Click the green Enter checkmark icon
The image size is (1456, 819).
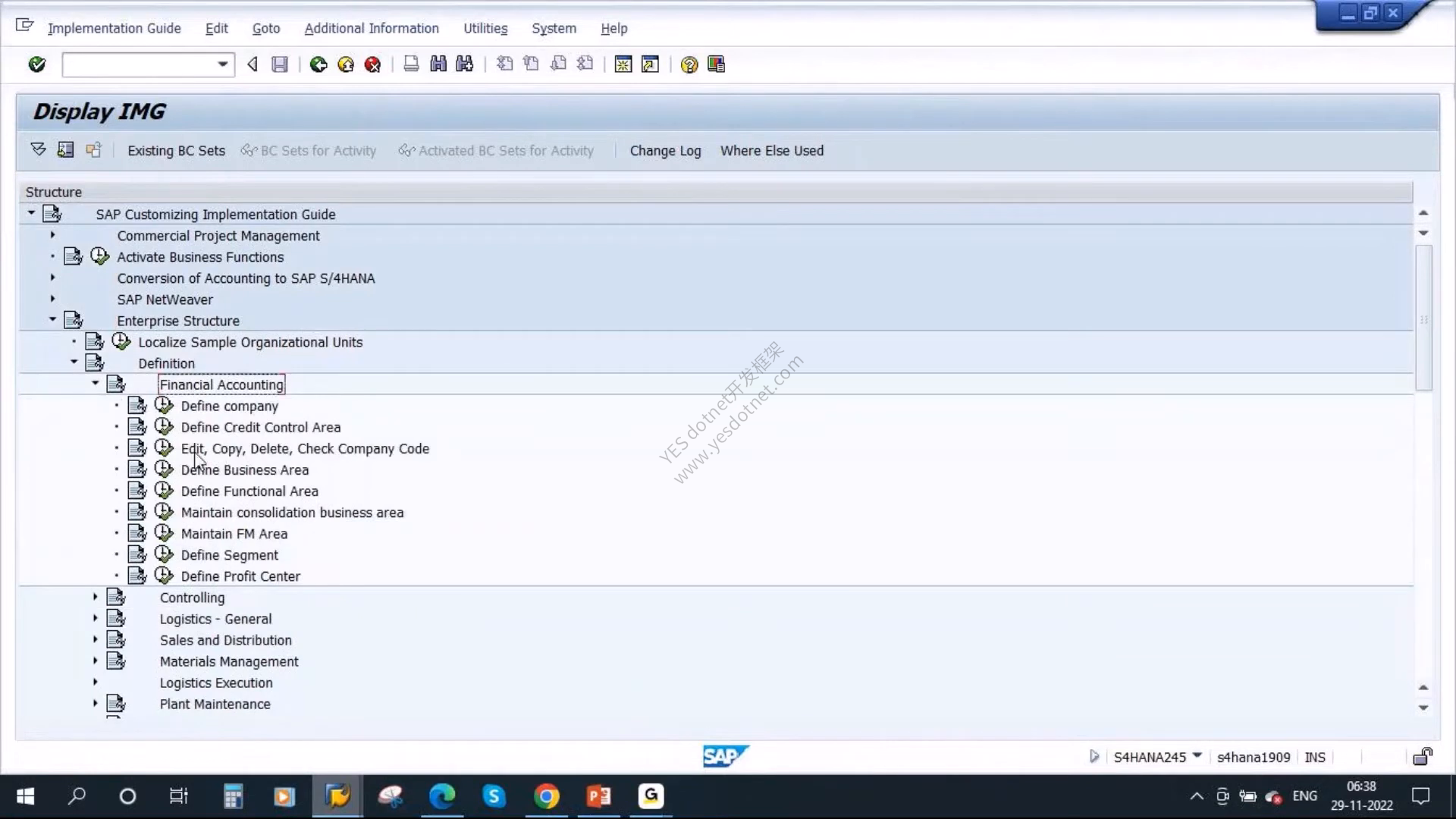(36, 64)
